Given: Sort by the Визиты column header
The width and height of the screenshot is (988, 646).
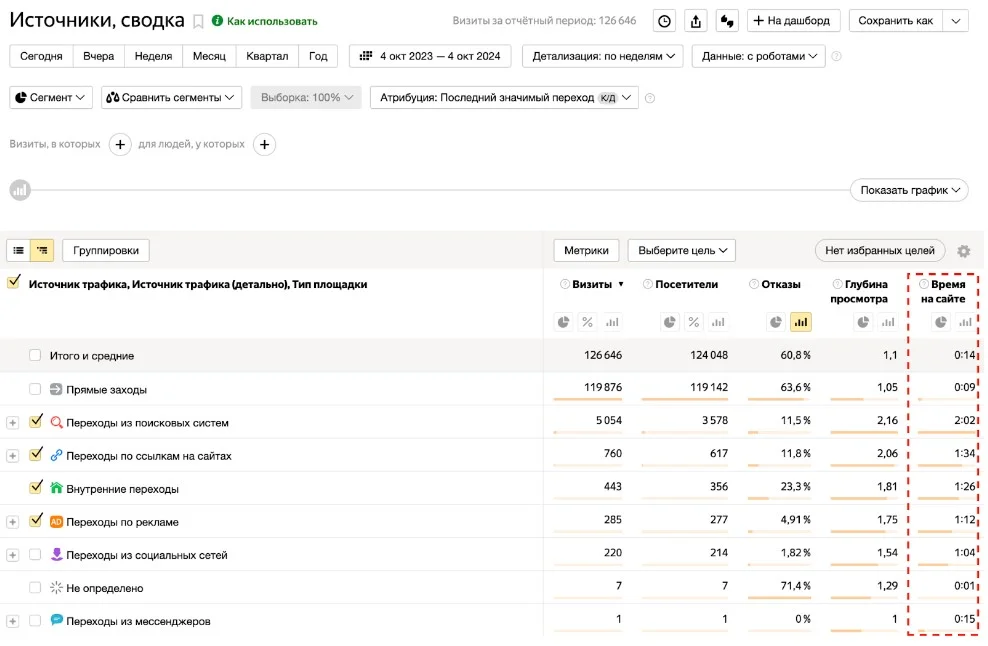Looking at the screenshot, I should click(x=592, y=284).
